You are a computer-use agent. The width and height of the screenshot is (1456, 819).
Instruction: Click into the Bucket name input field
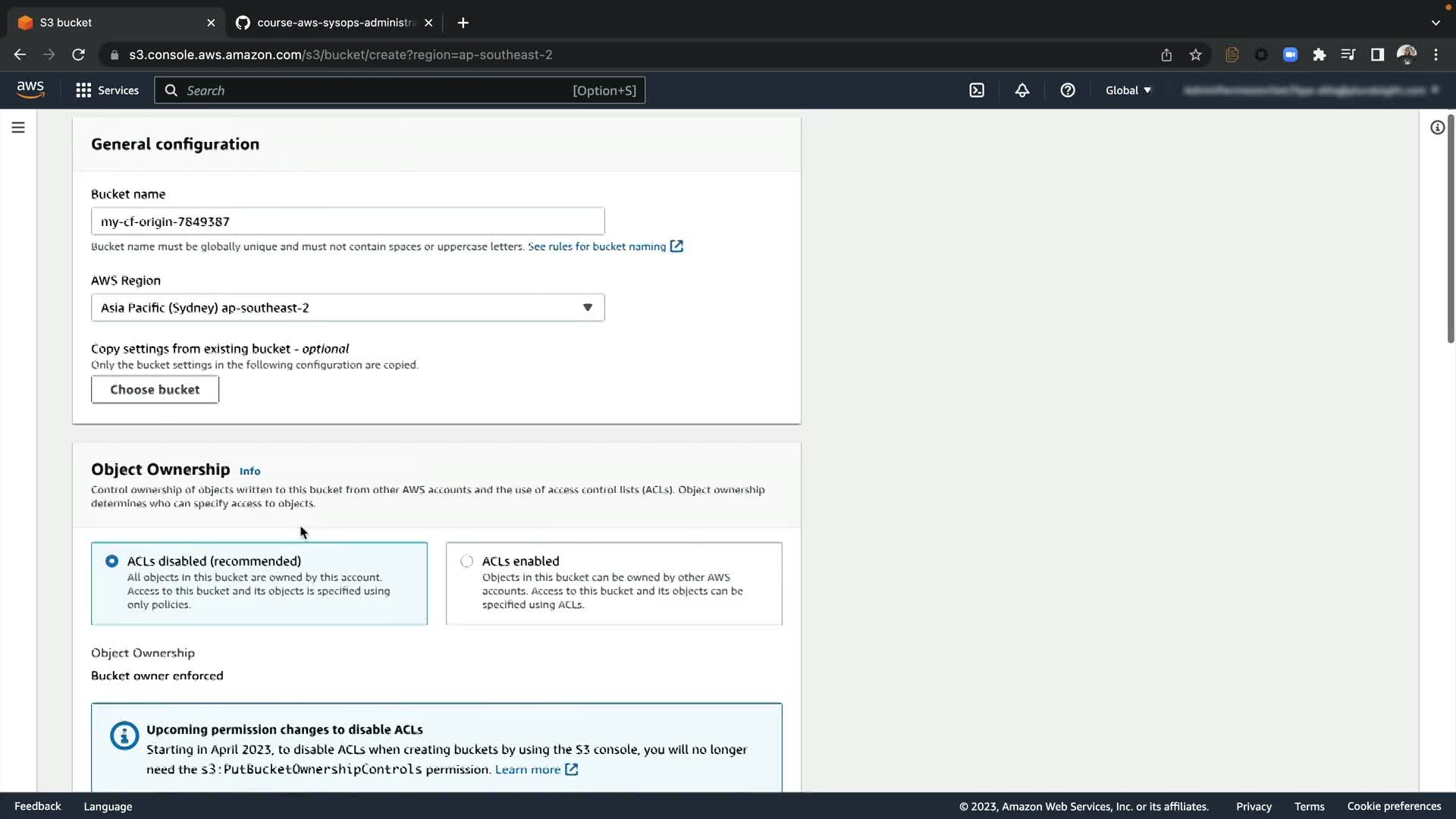(347, 221)
